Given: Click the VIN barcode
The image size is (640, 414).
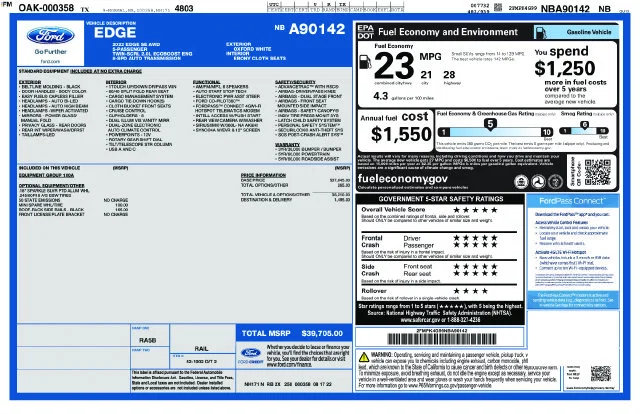Looking at the screenshot, I should (442, 339).
